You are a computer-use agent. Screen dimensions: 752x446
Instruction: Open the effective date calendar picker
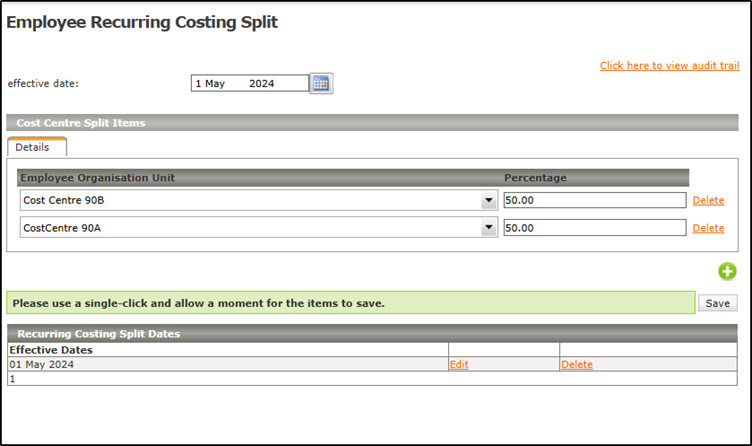(321, 83)
